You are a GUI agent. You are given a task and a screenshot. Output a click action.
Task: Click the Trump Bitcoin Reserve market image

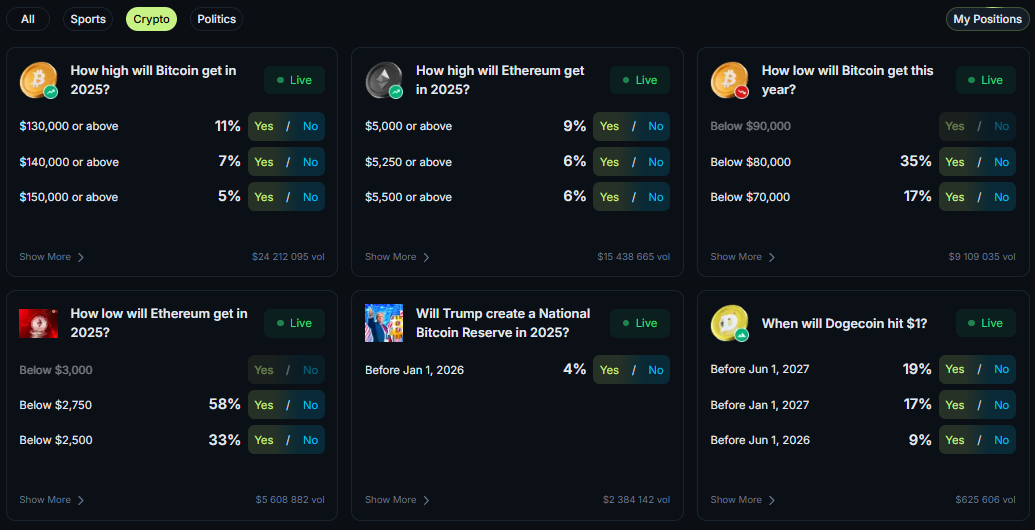384,323
